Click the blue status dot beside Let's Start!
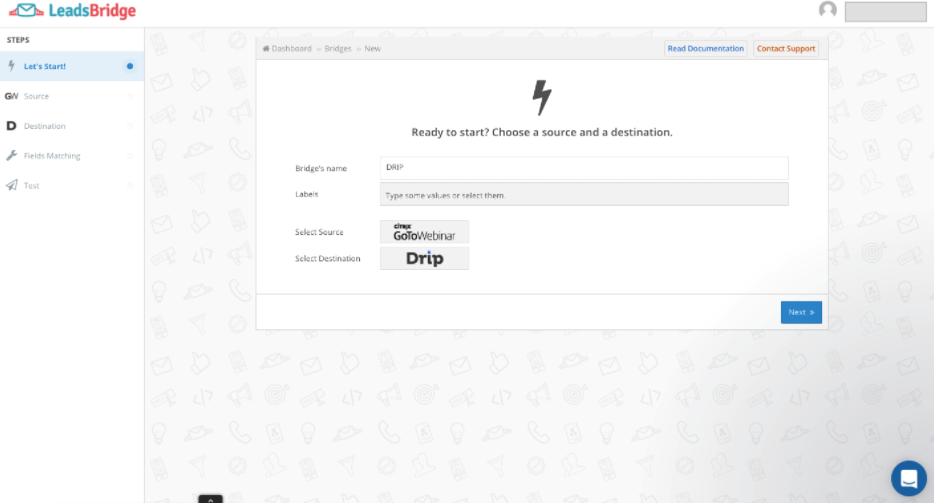 coord(130,66)
